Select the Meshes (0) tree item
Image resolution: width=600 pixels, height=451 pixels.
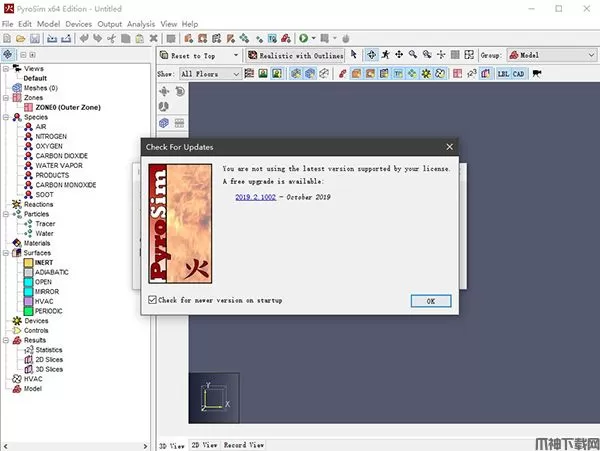41,88
